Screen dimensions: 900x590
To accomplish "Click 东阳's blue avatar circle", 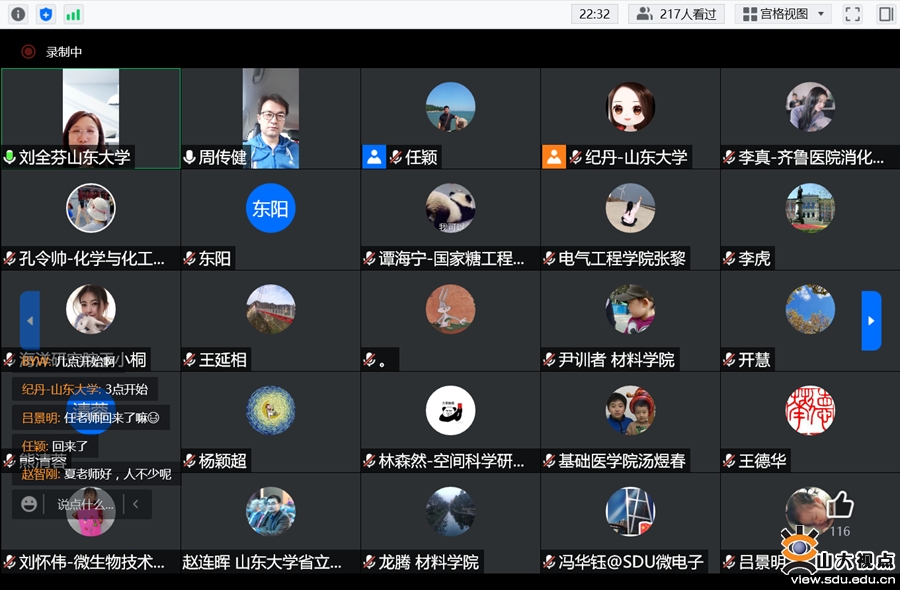I will click(x=270, y=209).
